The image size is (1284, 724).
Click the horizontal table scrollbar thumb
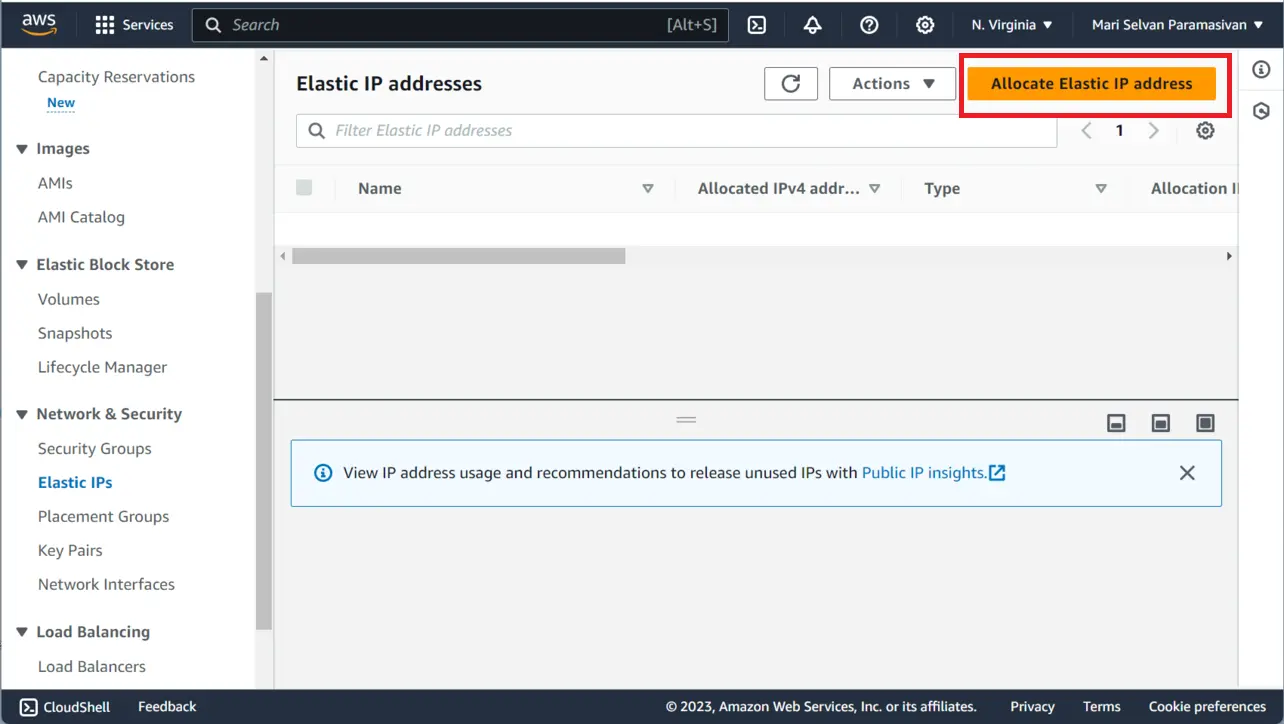[458, 256]
